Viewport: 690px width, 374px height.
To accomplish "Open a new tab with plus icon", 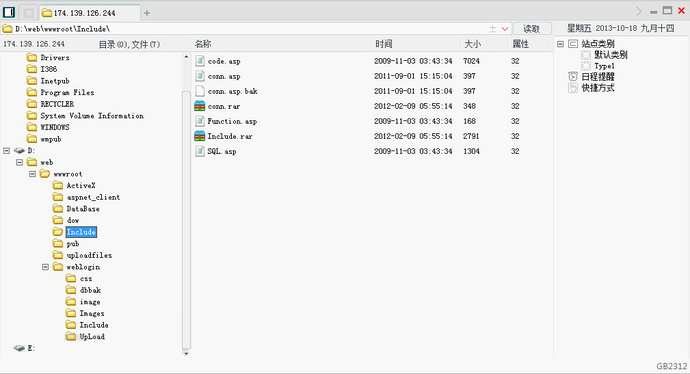I will click(147, 13).
